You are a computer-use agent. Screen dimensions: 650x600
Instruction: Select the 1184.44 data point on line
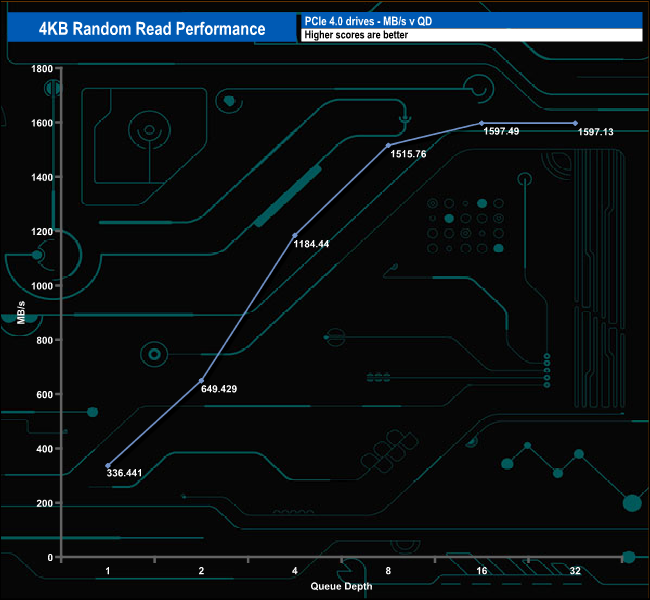(295, 236)
